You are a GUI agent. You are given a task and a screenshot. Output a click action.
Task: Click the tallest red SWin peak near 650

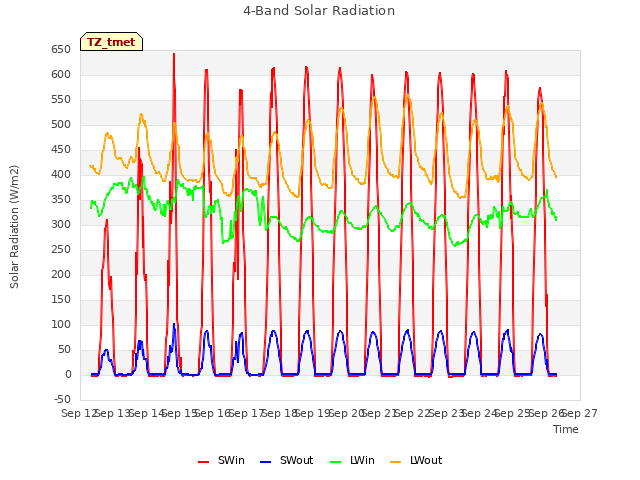pos(174,54)
